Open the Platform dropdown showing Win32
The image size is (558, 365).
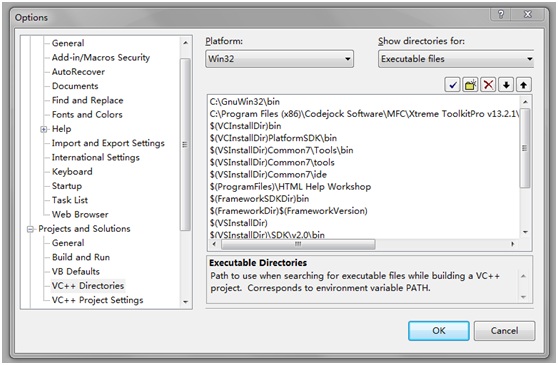click(279, 59)
